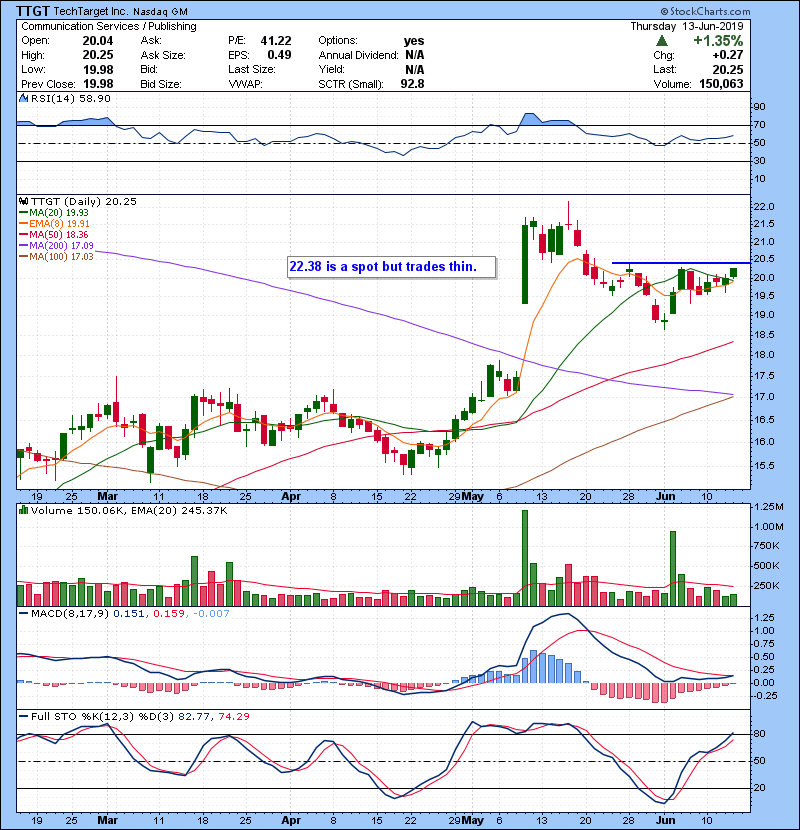Click the 'MA(50) 18.36' legend entry
This screenshot has height=830, width=800.
click(59, 234)
